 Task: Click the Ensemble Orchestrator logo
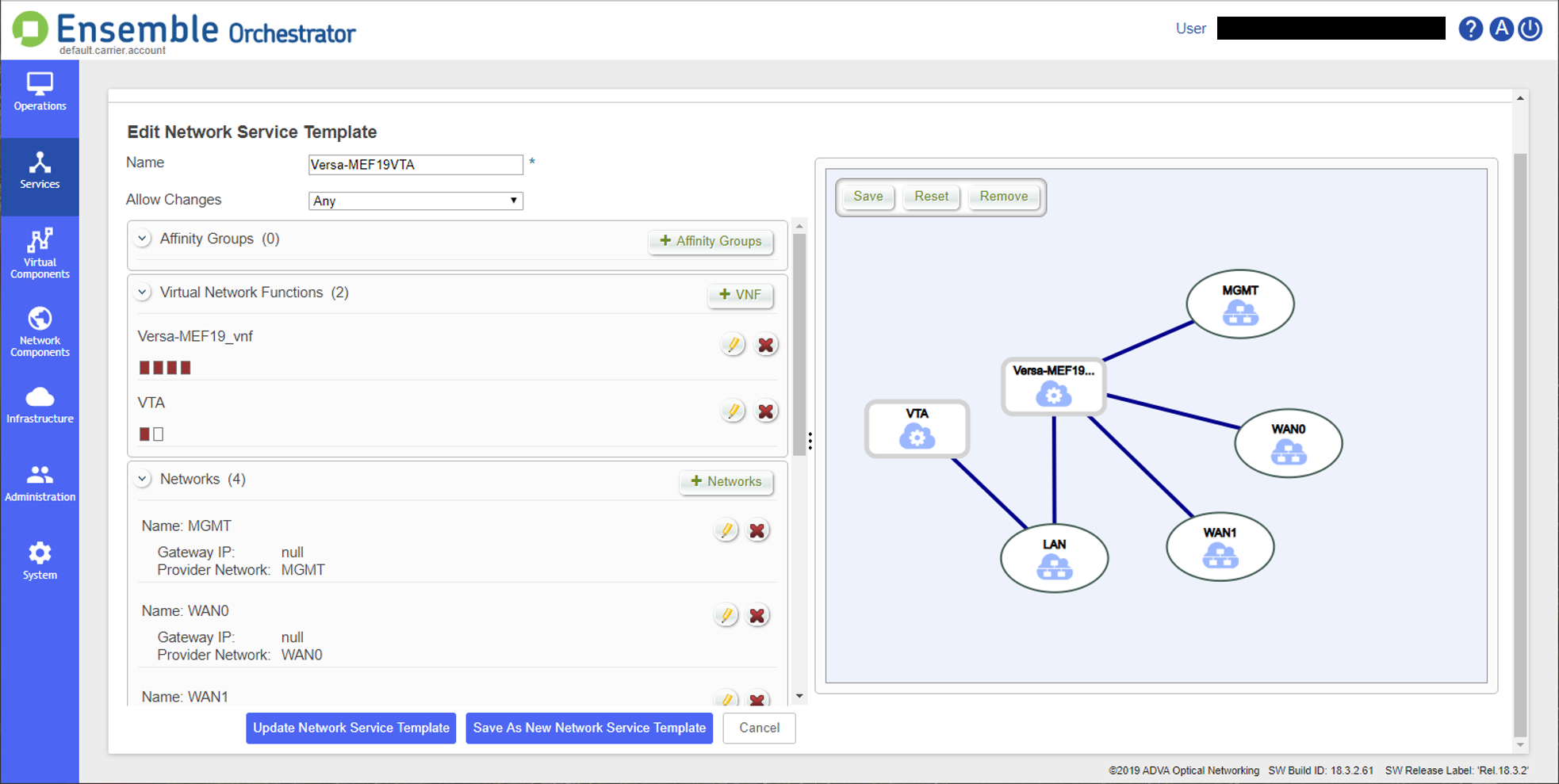pyautogui.click(x=185, y=30)
